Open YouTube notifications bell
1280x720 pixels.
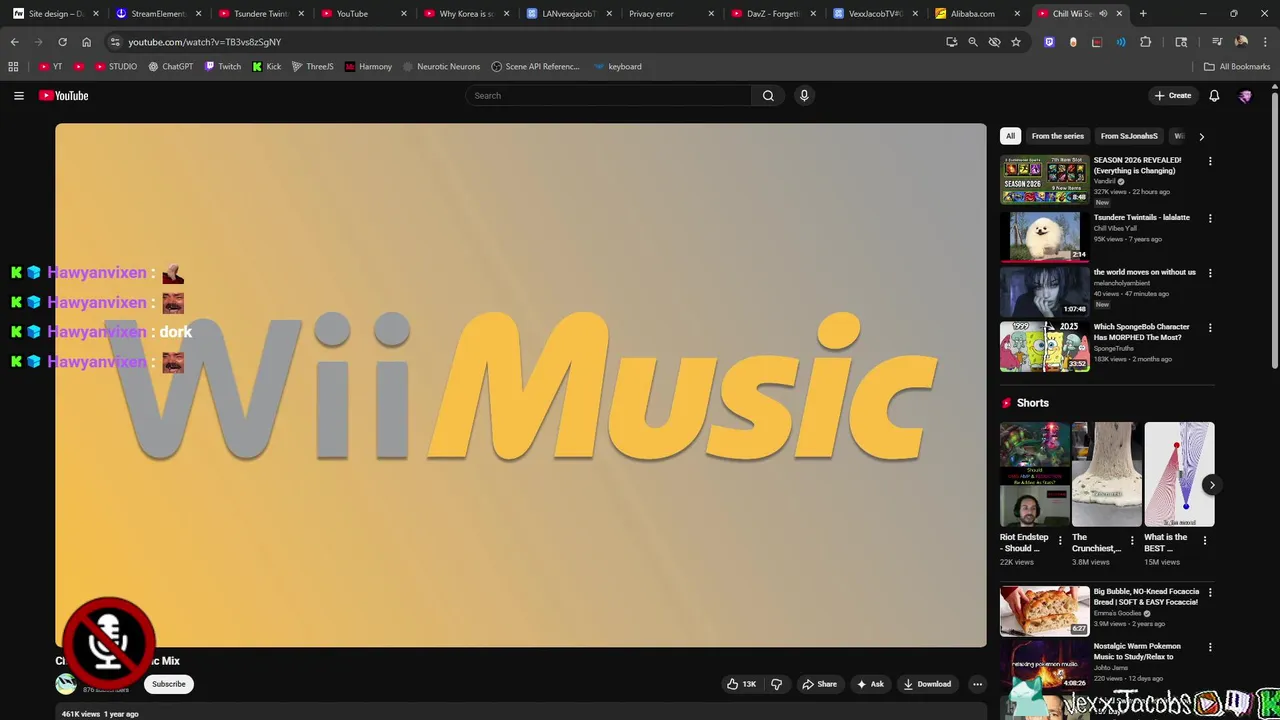click(x=1214, y=96)
